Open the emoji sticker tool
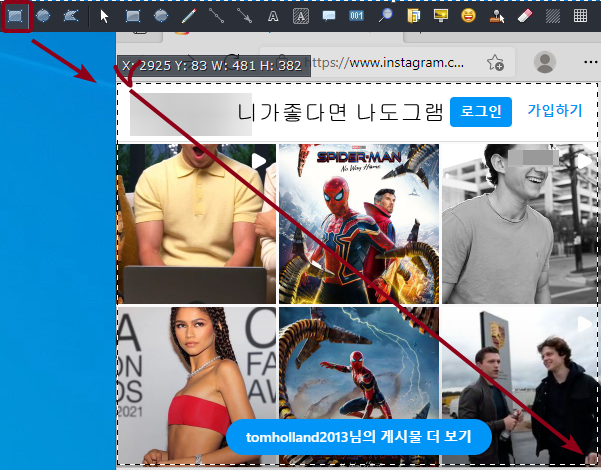Image resolution: width=601 pixels, height=470 pixels. (468, 16)
